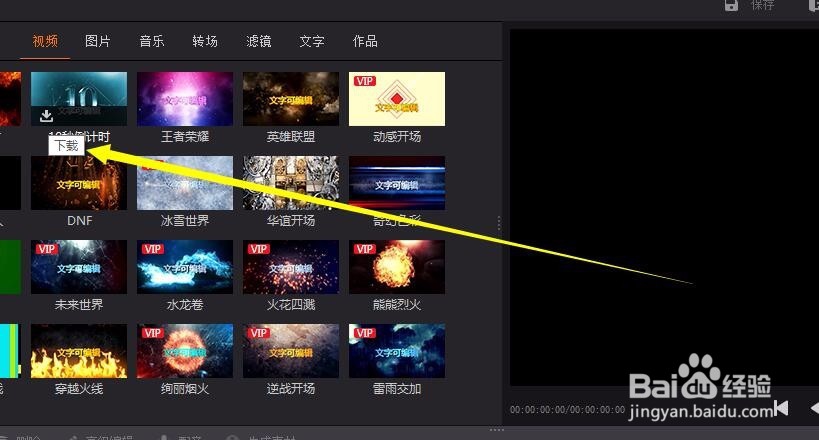Pick the 动感开场 yellow VIP thumbnail
819x440 pixels.
pos(397,99)
